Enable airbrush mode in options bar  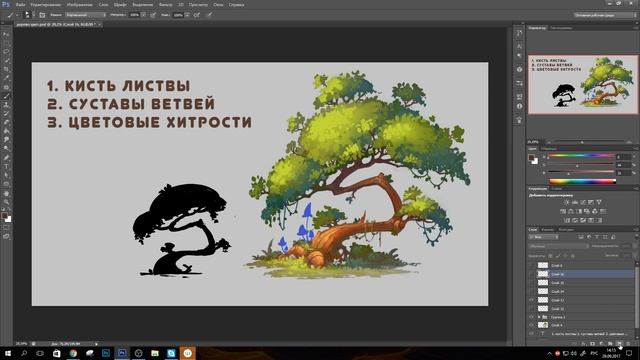coord(196,15)
